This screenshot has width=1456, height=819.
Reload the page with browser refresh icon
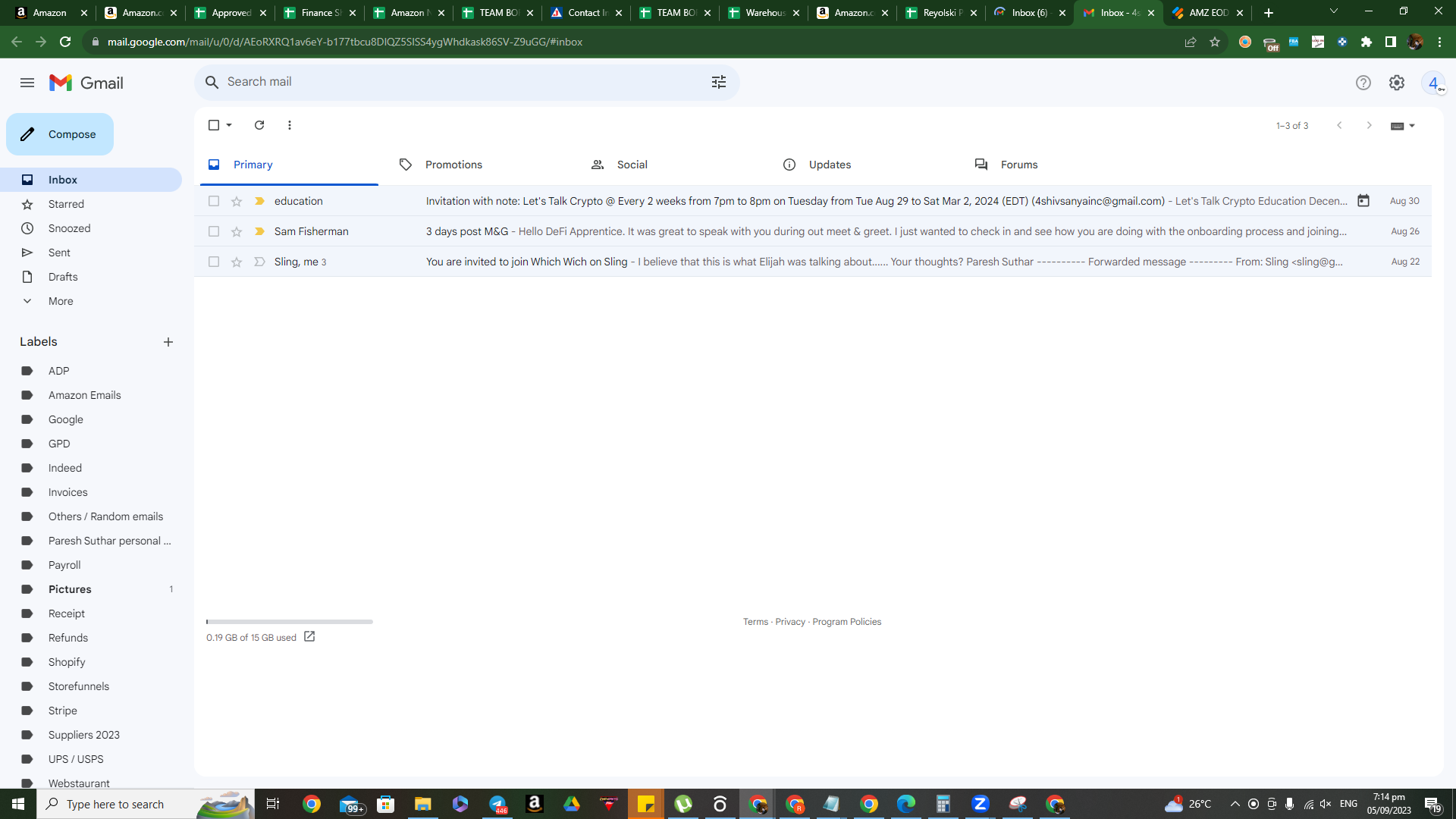[x=65, y=42]
